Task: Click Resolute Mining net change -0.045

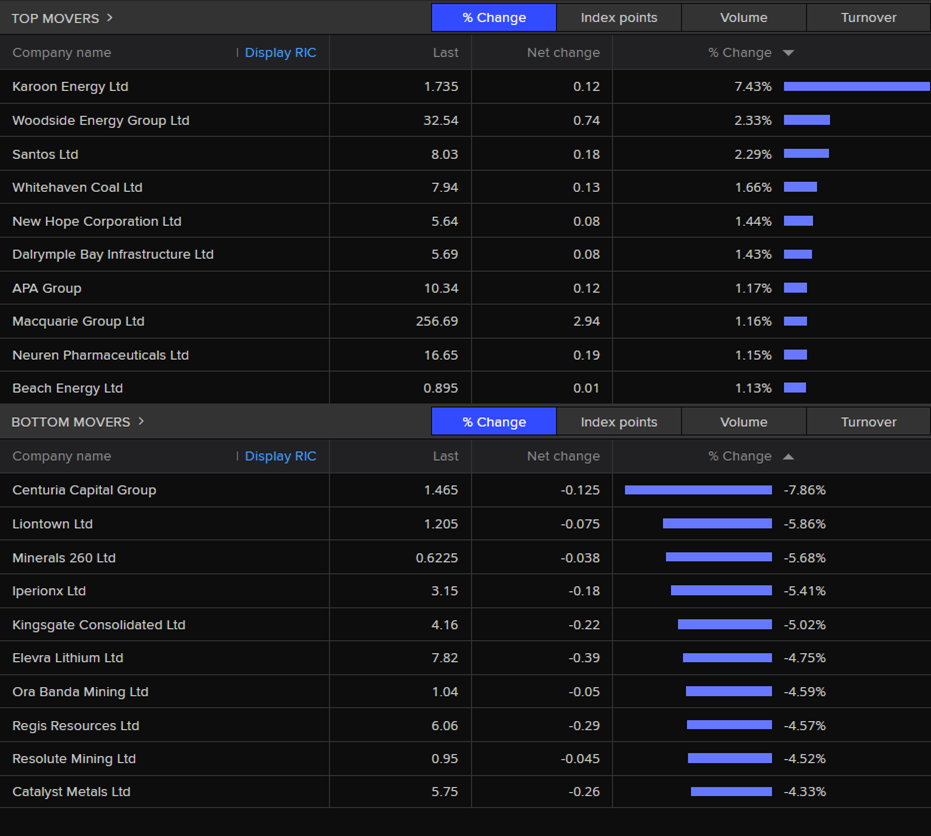Action: point(580,759)
